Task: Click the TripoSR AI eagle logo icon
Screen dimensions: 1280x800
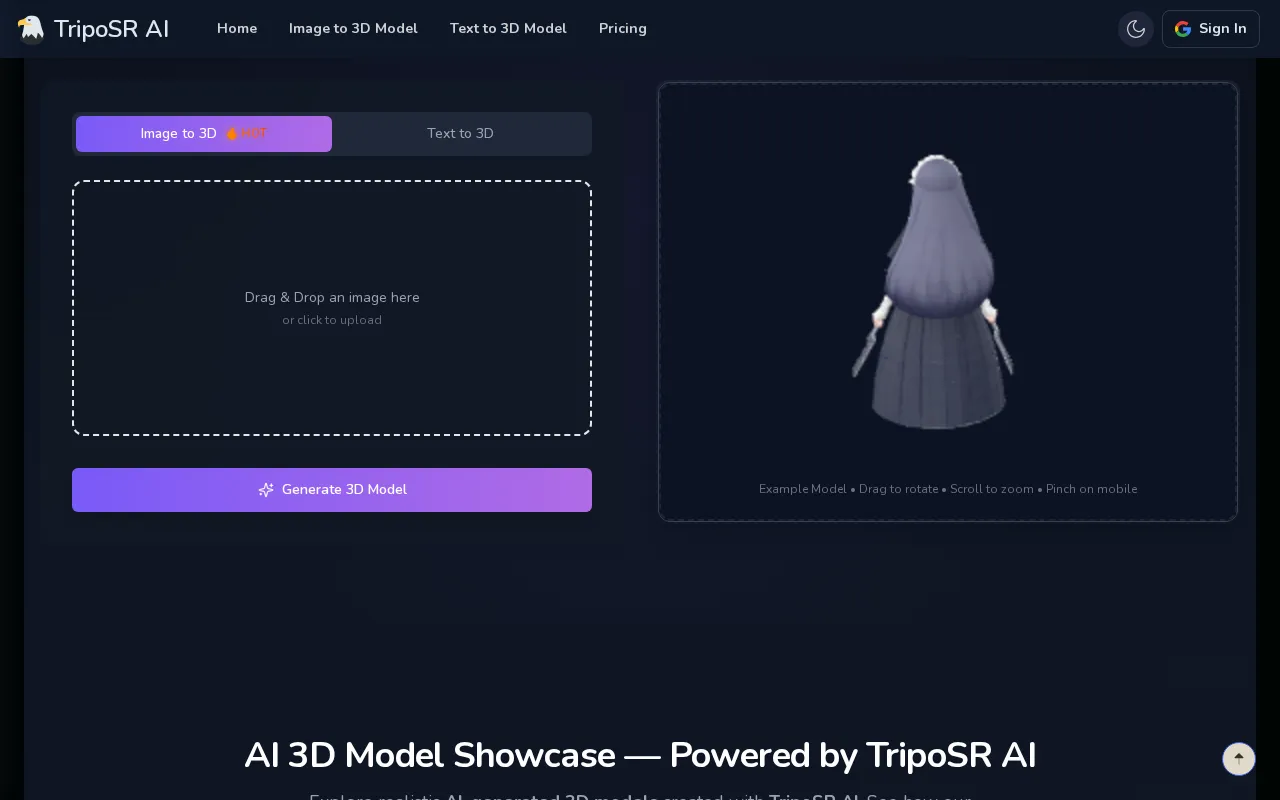Action: click(31, 29)
